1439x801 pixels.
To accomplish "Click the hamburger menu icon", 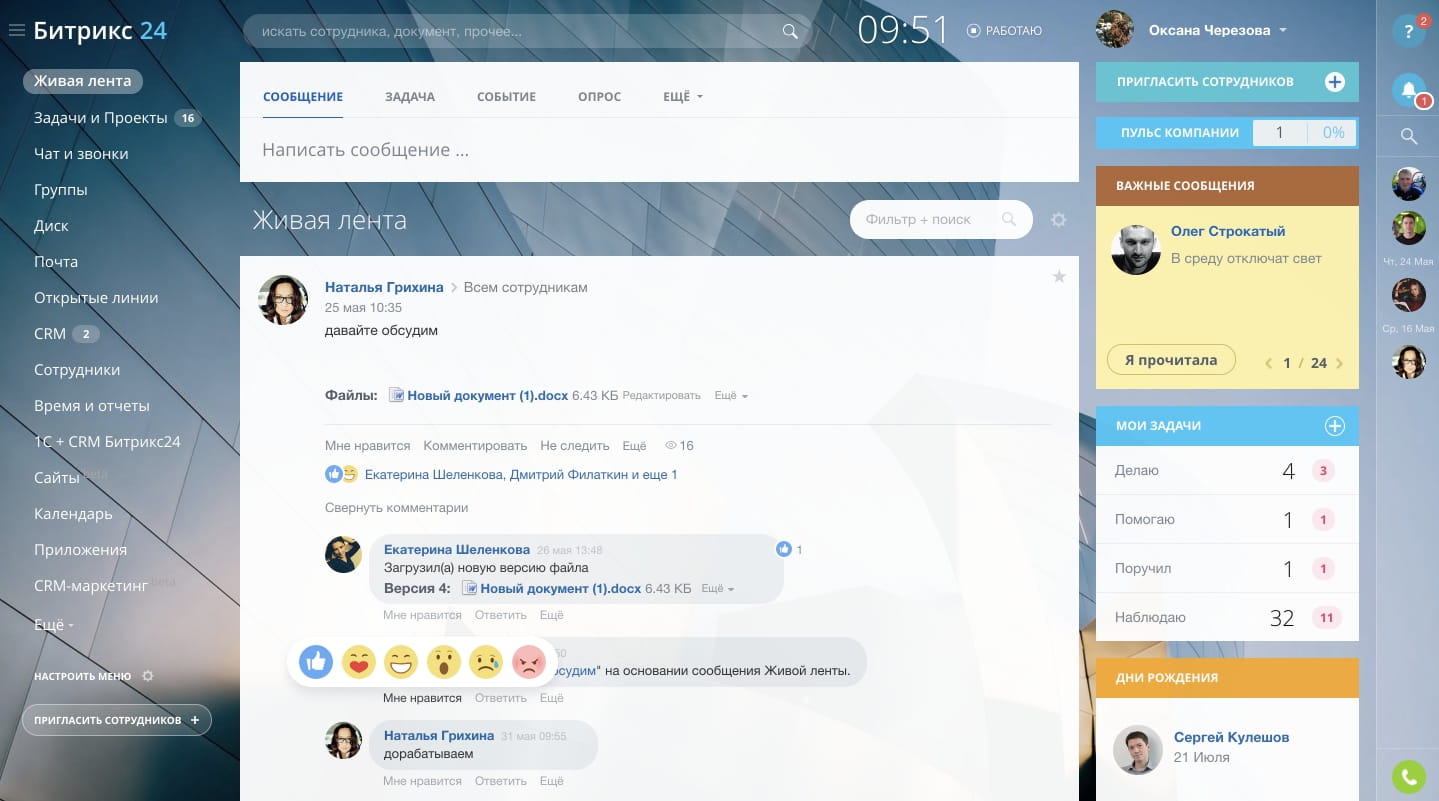I will coord(16,31).
